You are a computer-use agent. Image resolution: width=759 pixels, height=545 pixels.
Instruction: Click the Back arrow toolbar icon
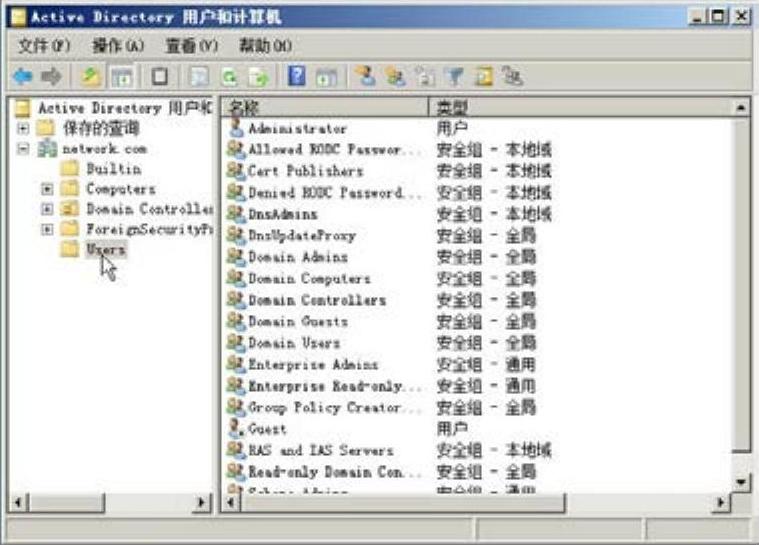tap(23, 76)
